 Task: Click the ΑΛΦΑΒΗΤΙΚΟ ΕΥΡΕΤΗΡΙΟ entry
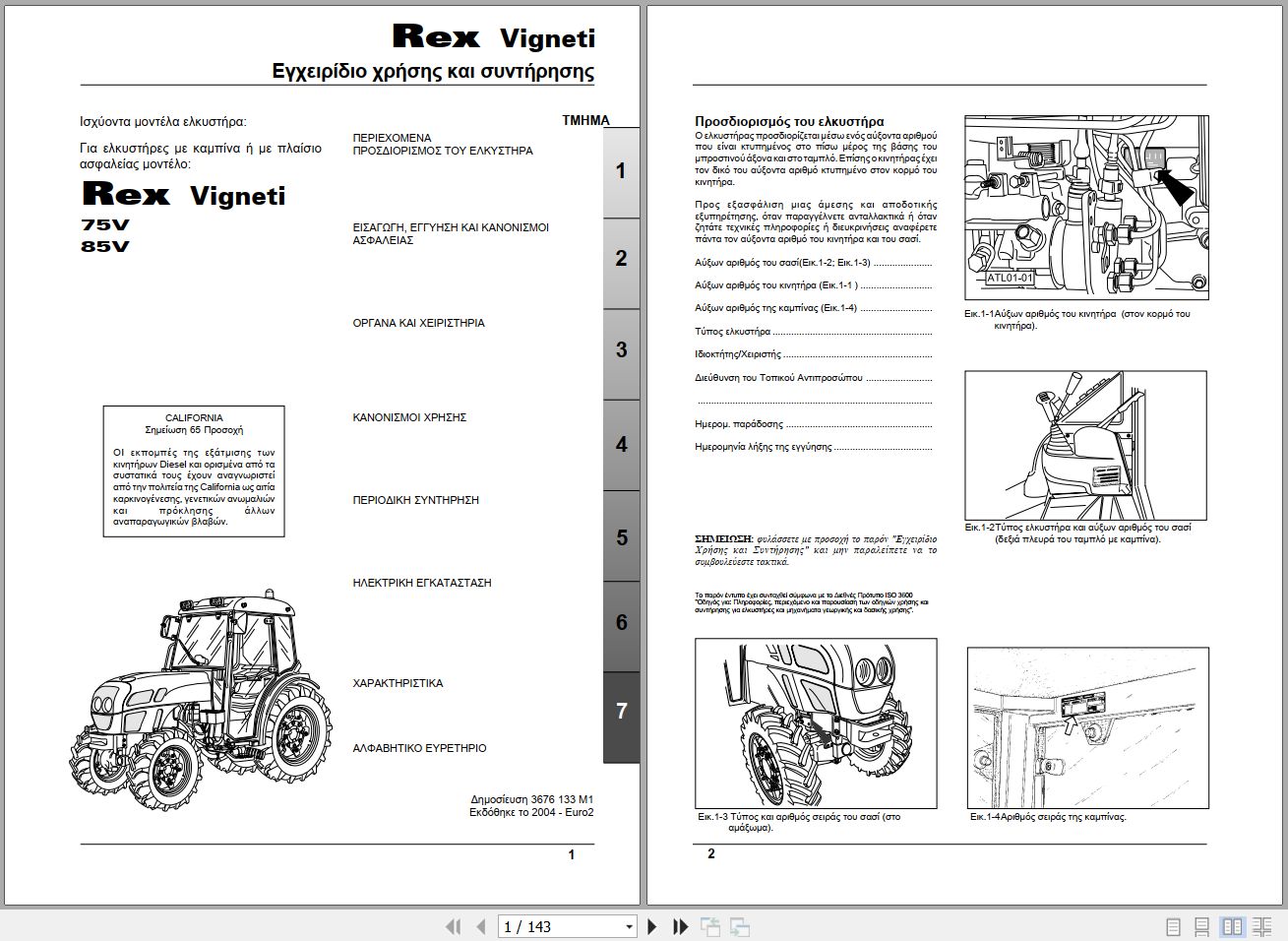coord(419,748)
